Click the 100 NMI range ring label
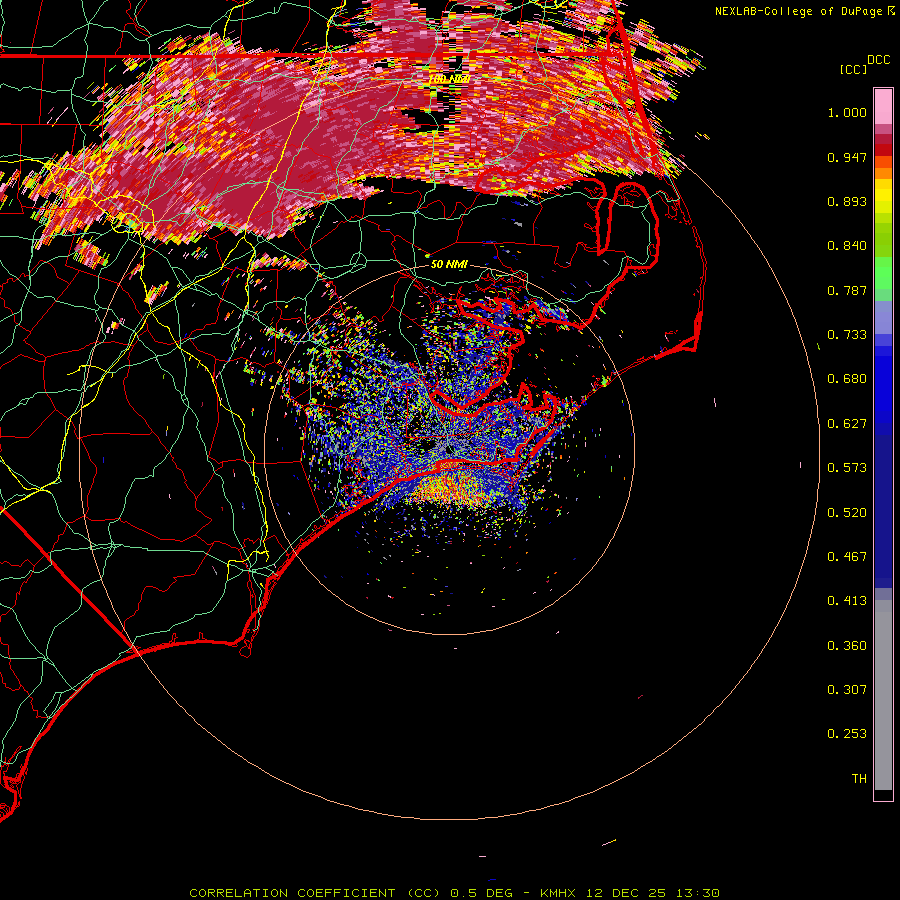The width and height of the screenshot is (900, 900). pos(449,79)
